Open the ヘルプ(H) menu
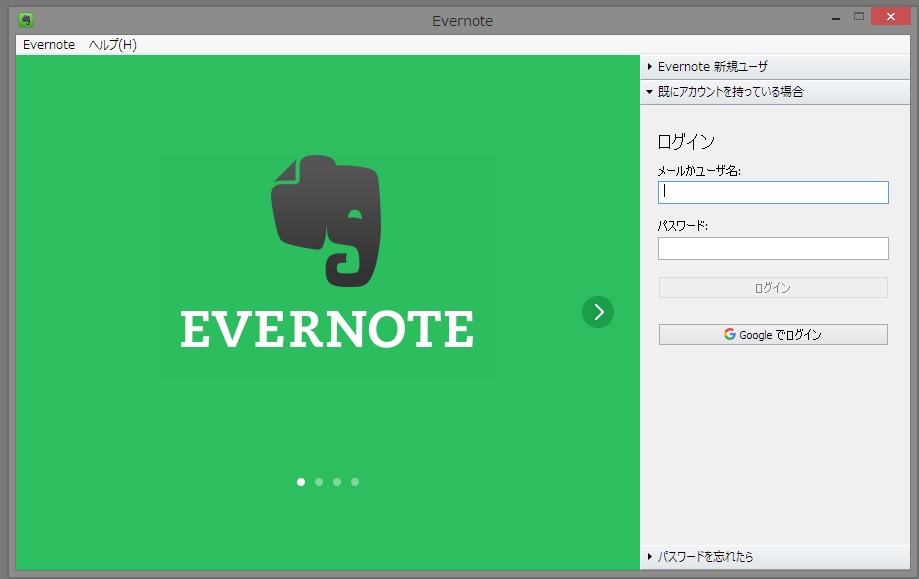Viewport: 919px width, 579px height. 113,45
